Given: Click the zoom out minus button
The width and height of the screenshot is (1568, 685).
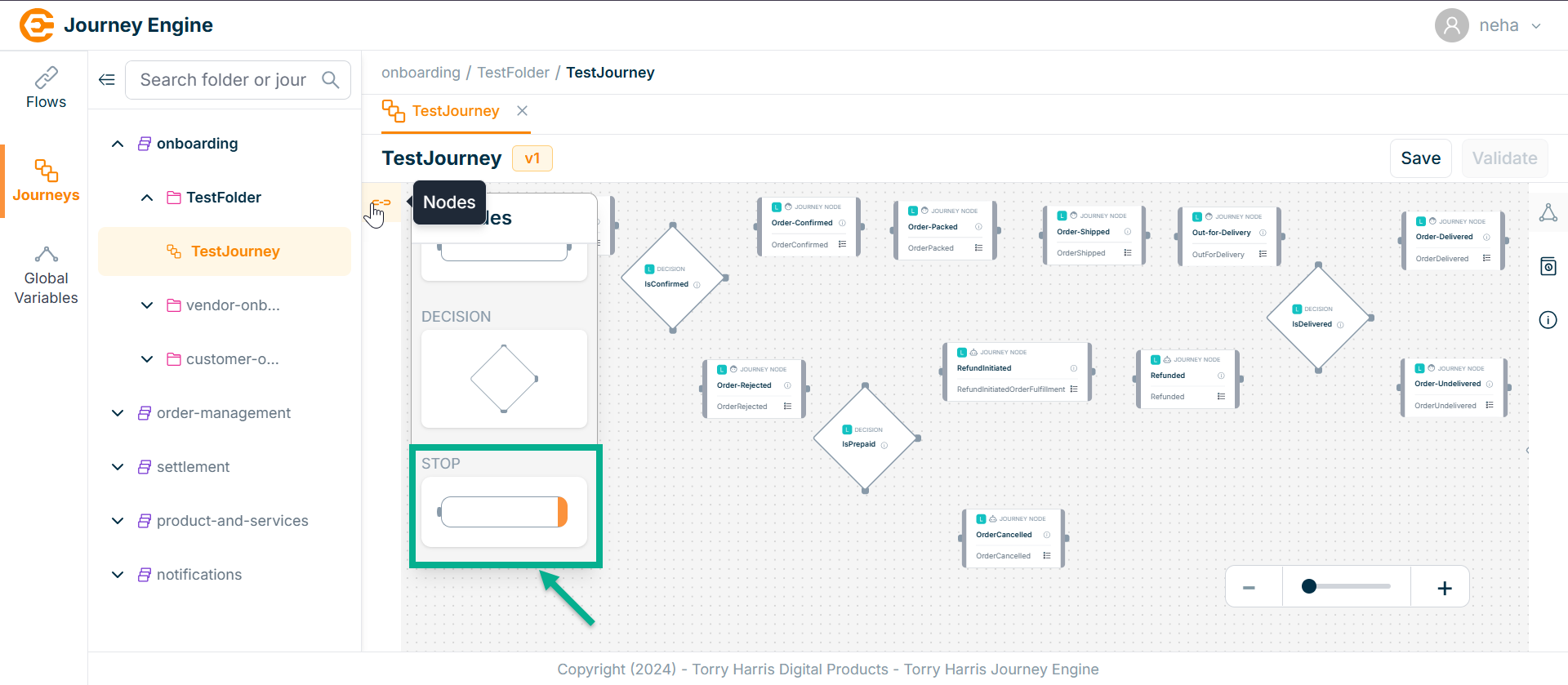Looking at the screenshot, I should tap(1249, 588).
